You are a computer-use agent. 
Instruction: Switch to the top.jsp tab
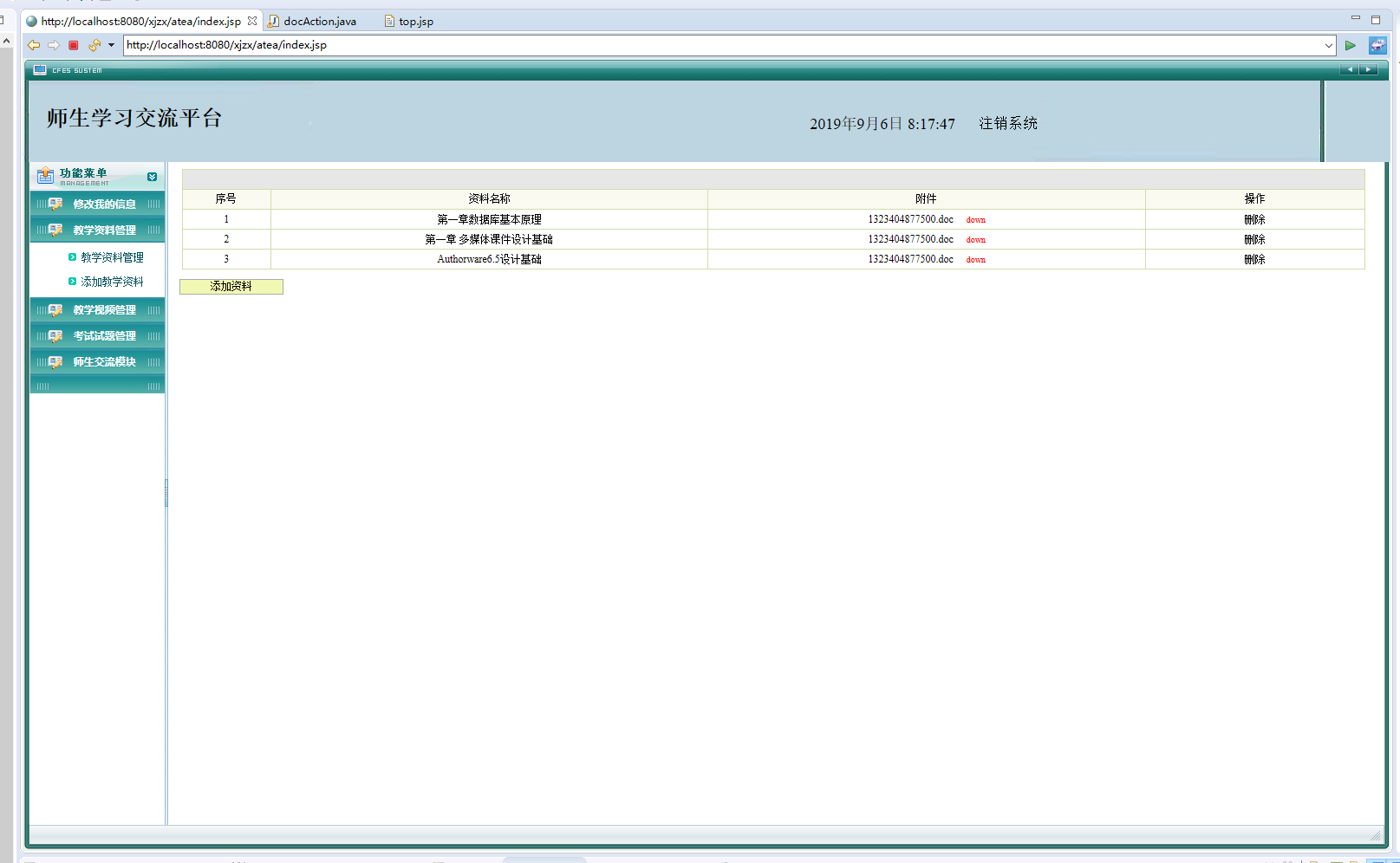click(415, 21)
